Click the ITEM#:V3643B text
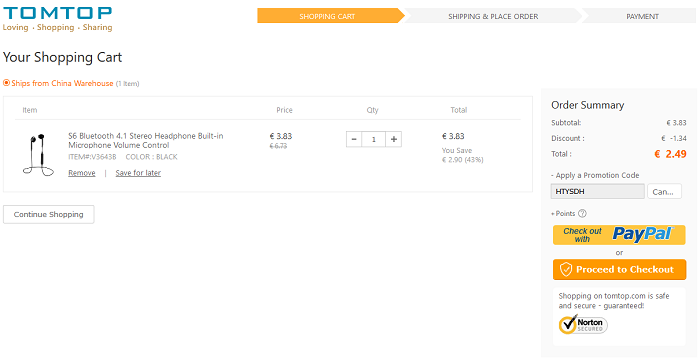The height and width of the screenshot is (362, 700). click(92, 157)
